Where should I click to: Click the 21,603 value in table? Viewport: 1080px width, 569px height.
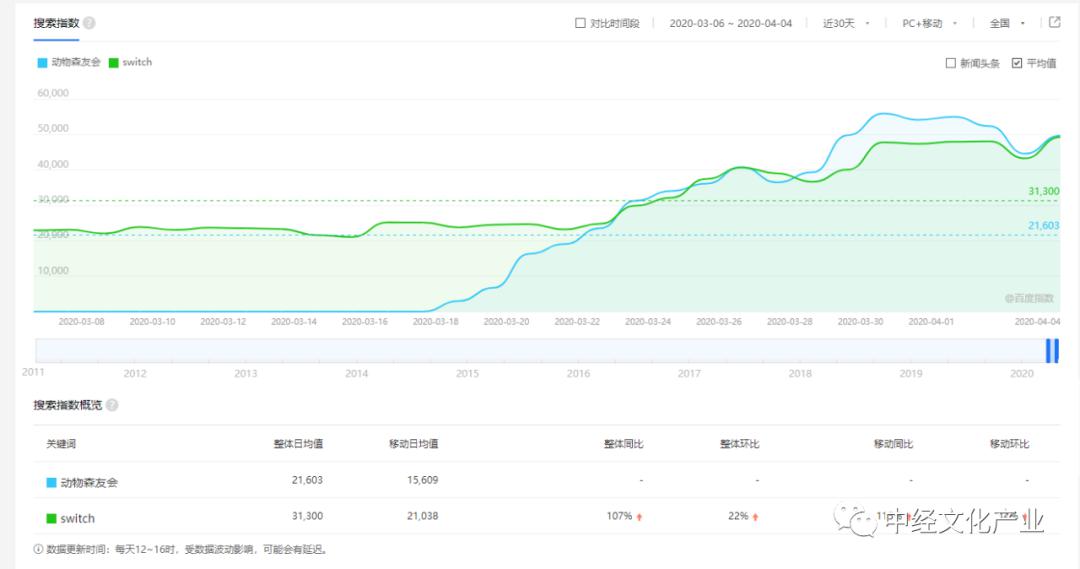pyautogui.click(x=307, y=480)
